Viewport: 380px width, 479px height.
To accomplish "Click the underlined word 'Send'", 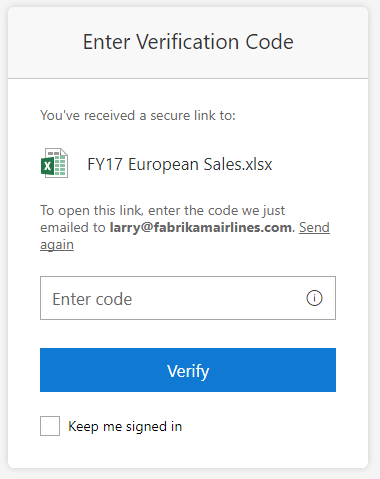I will click(314, 228).
